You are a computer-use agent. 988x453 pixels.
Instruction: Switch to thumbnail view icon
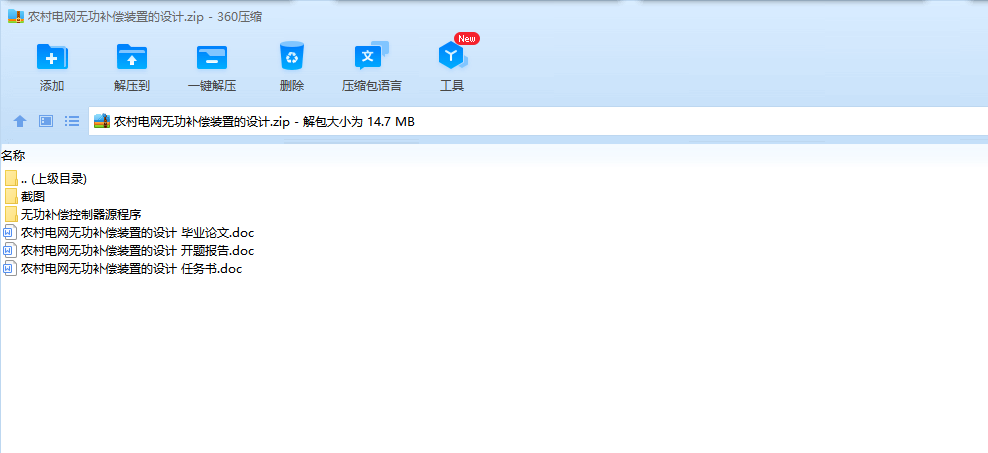[46, 121]
